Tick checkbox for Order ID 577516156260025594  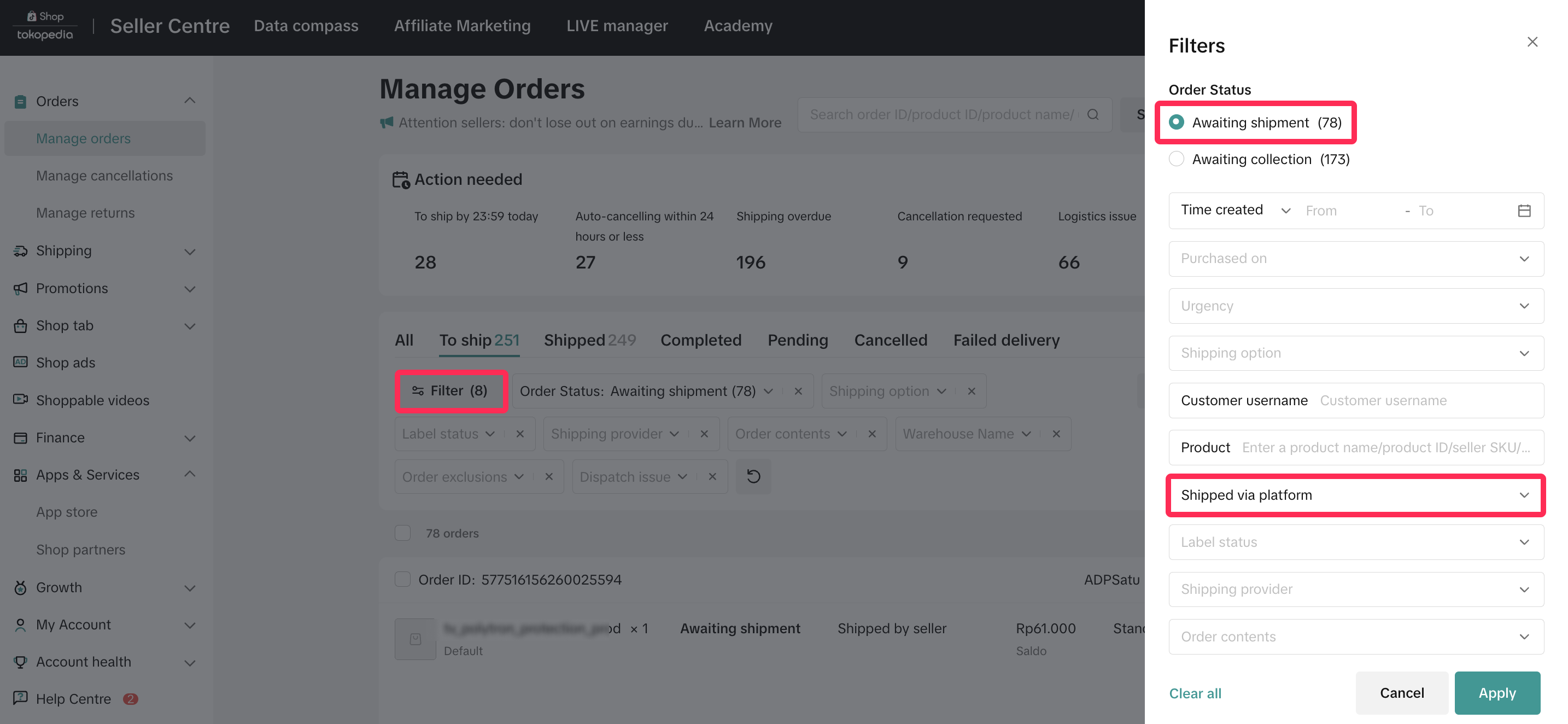[402, 579]
